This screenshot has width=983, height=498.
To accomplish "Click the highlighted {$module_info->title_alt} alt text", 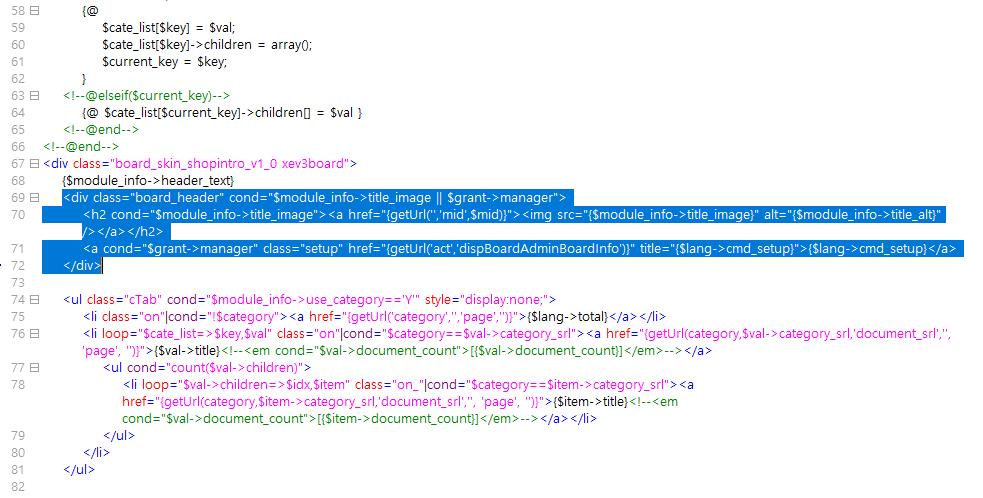I will (866, 215).
